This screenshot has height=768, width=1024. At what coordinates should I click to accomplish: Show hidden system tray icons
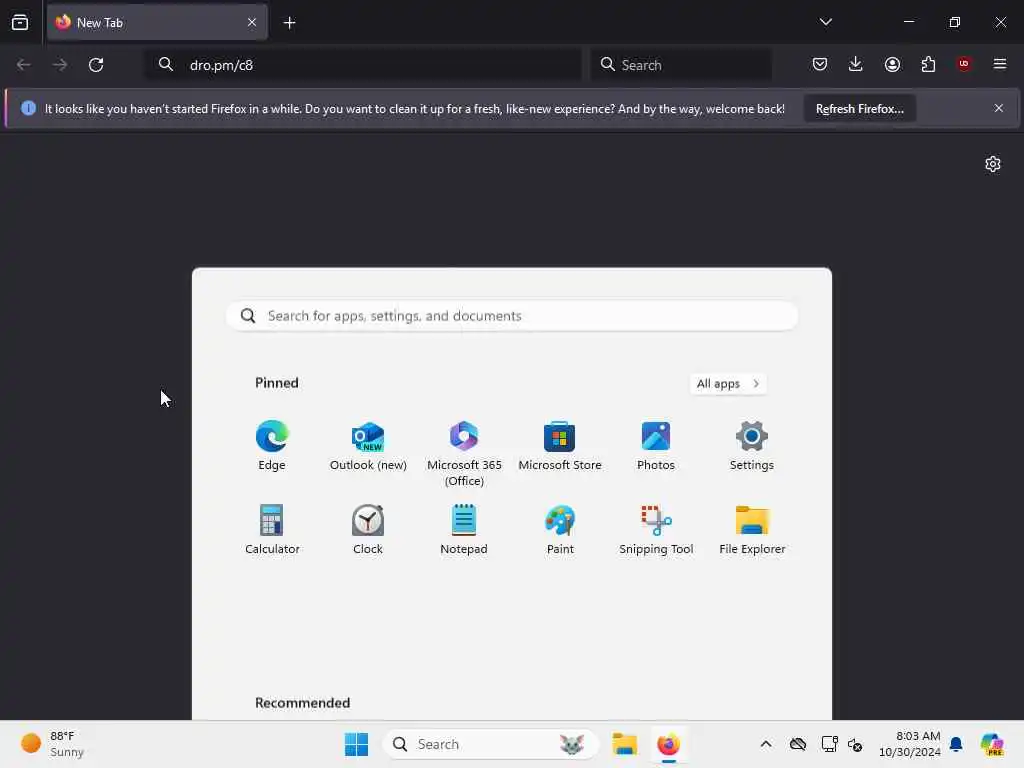click(x=766, y=744)
